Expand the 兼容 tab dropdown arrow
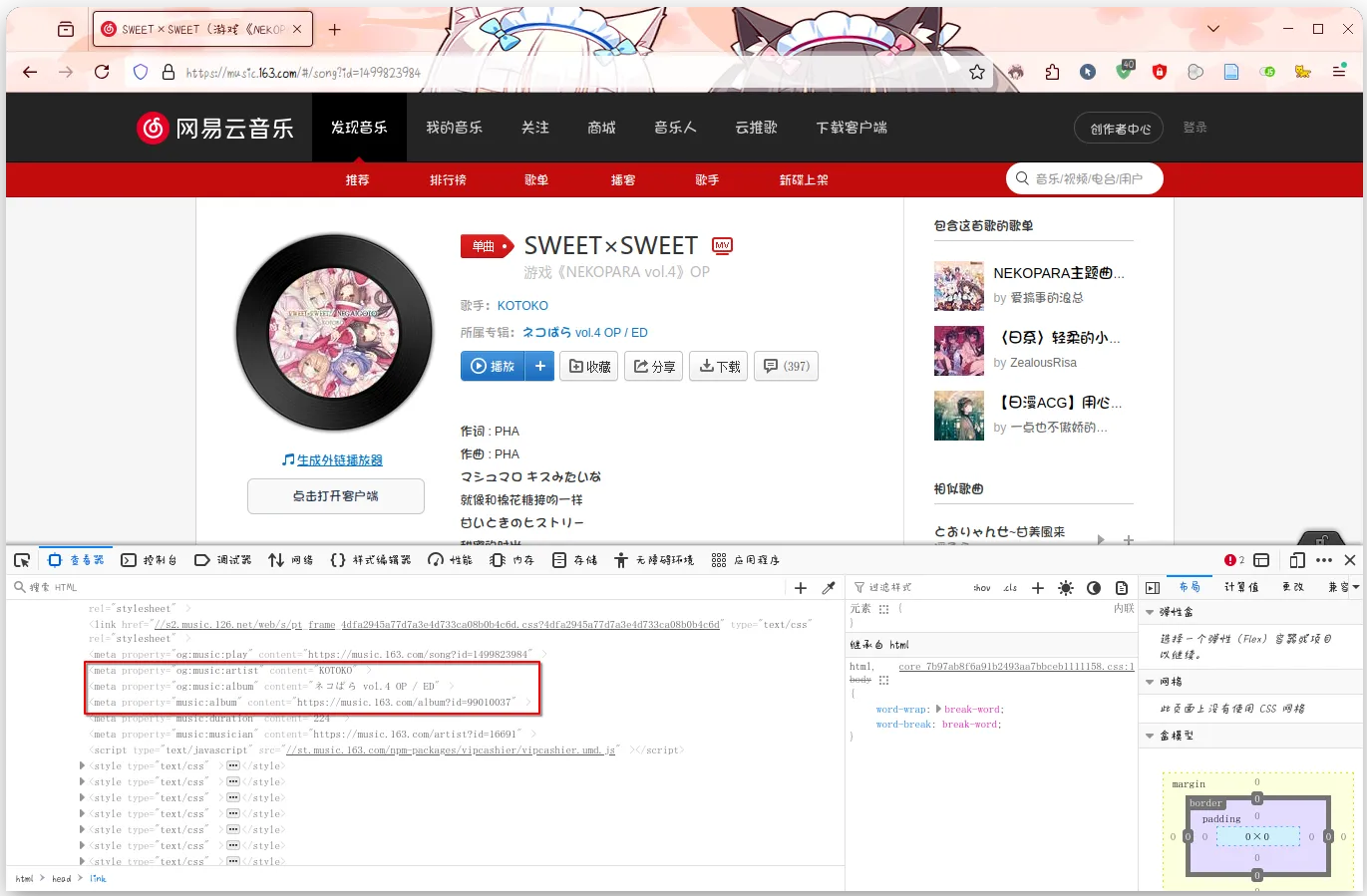Viewport: 1367px width, 896px height. [x=1357, y=587]
